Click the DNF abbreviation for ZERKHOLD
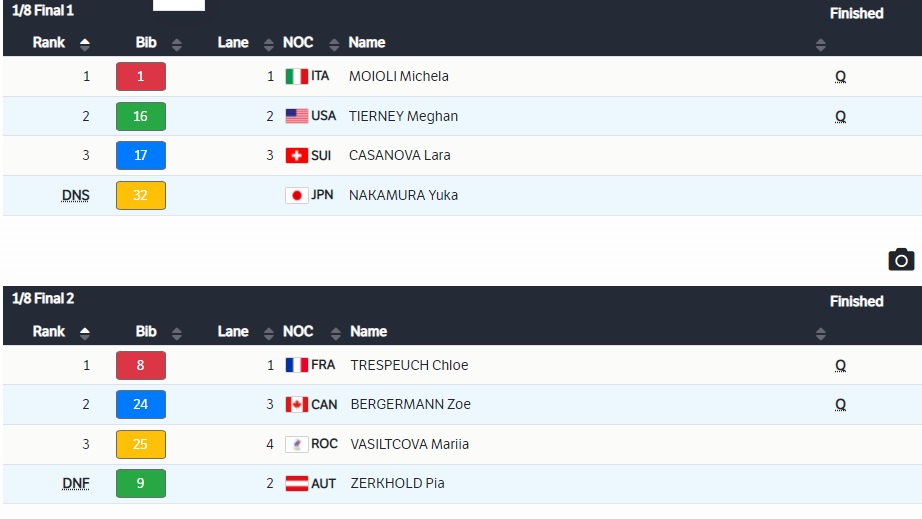Screen dimensions: 922x519 76,483
